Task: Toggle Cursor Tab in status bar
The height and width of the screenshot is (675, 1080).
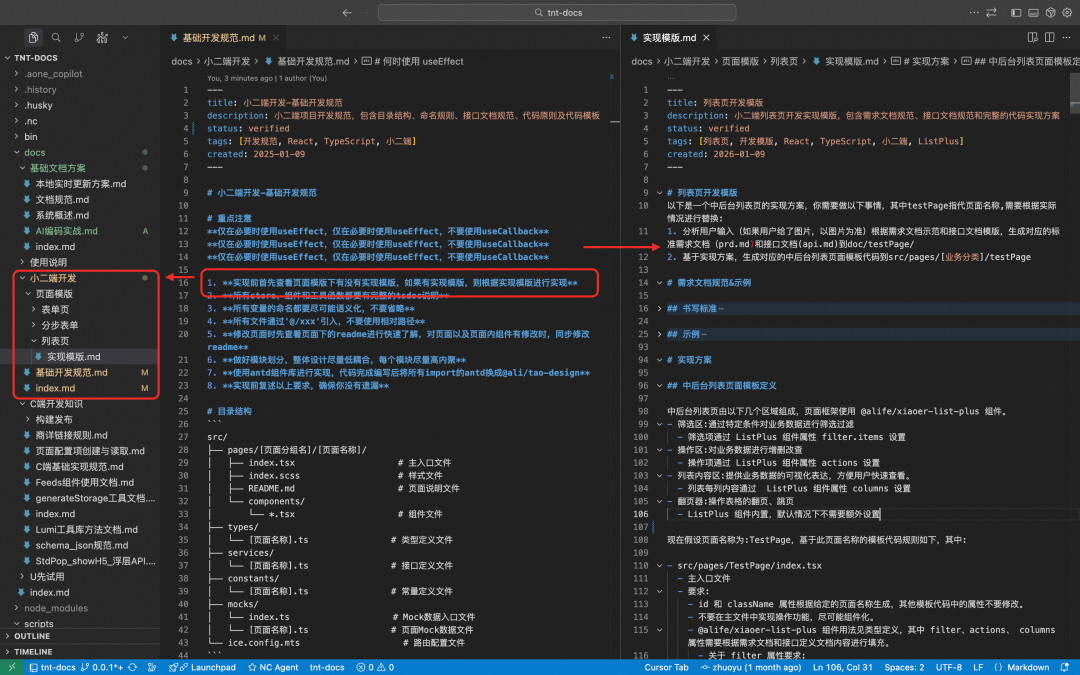Action: tap(666, 667)
